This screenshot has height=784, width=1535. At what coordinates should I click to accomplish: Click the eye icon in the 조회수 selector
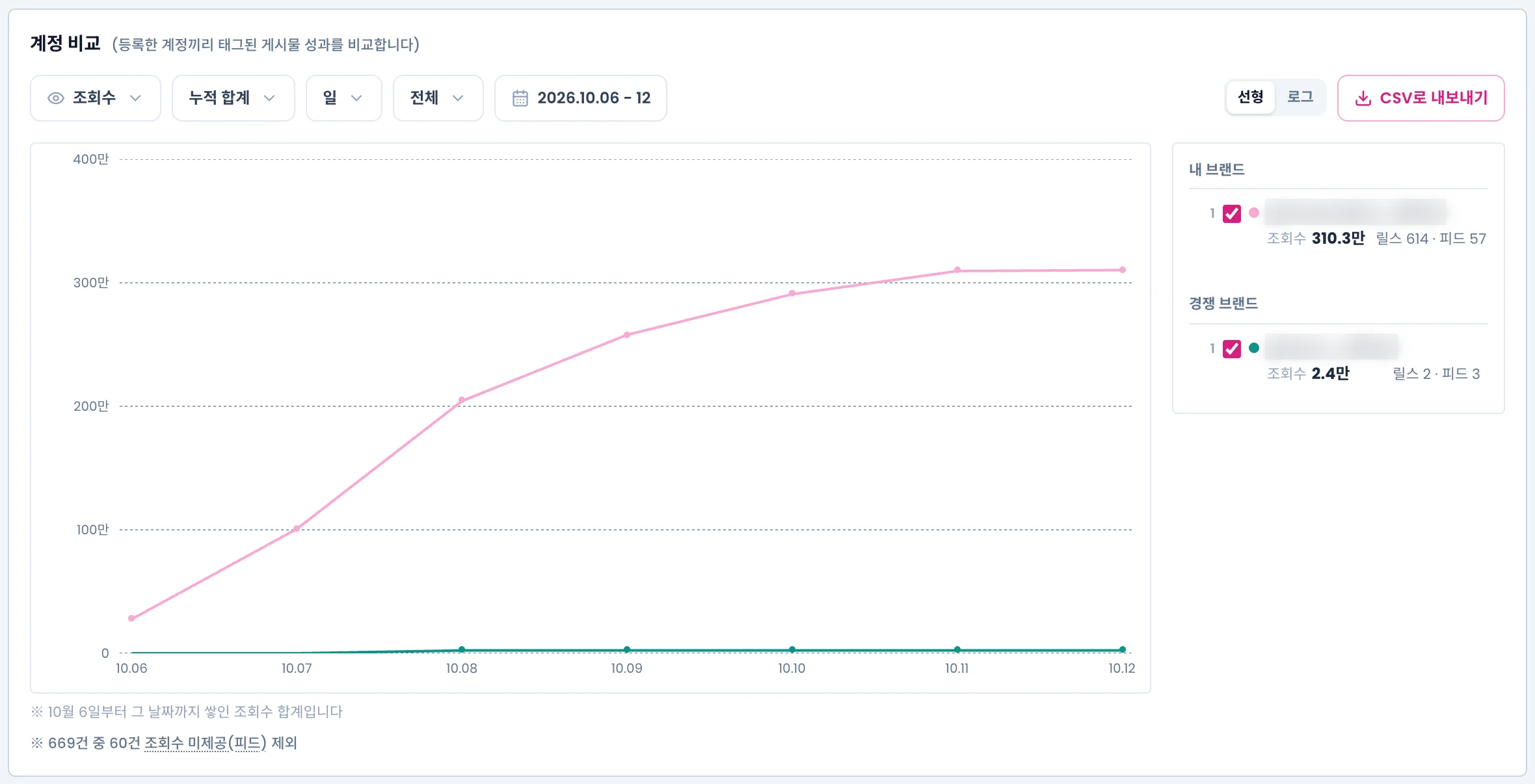pos(56,98)
